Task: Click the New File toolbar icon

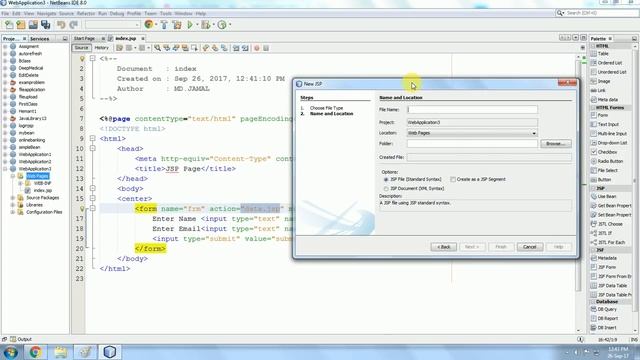Action: point(9,25)
